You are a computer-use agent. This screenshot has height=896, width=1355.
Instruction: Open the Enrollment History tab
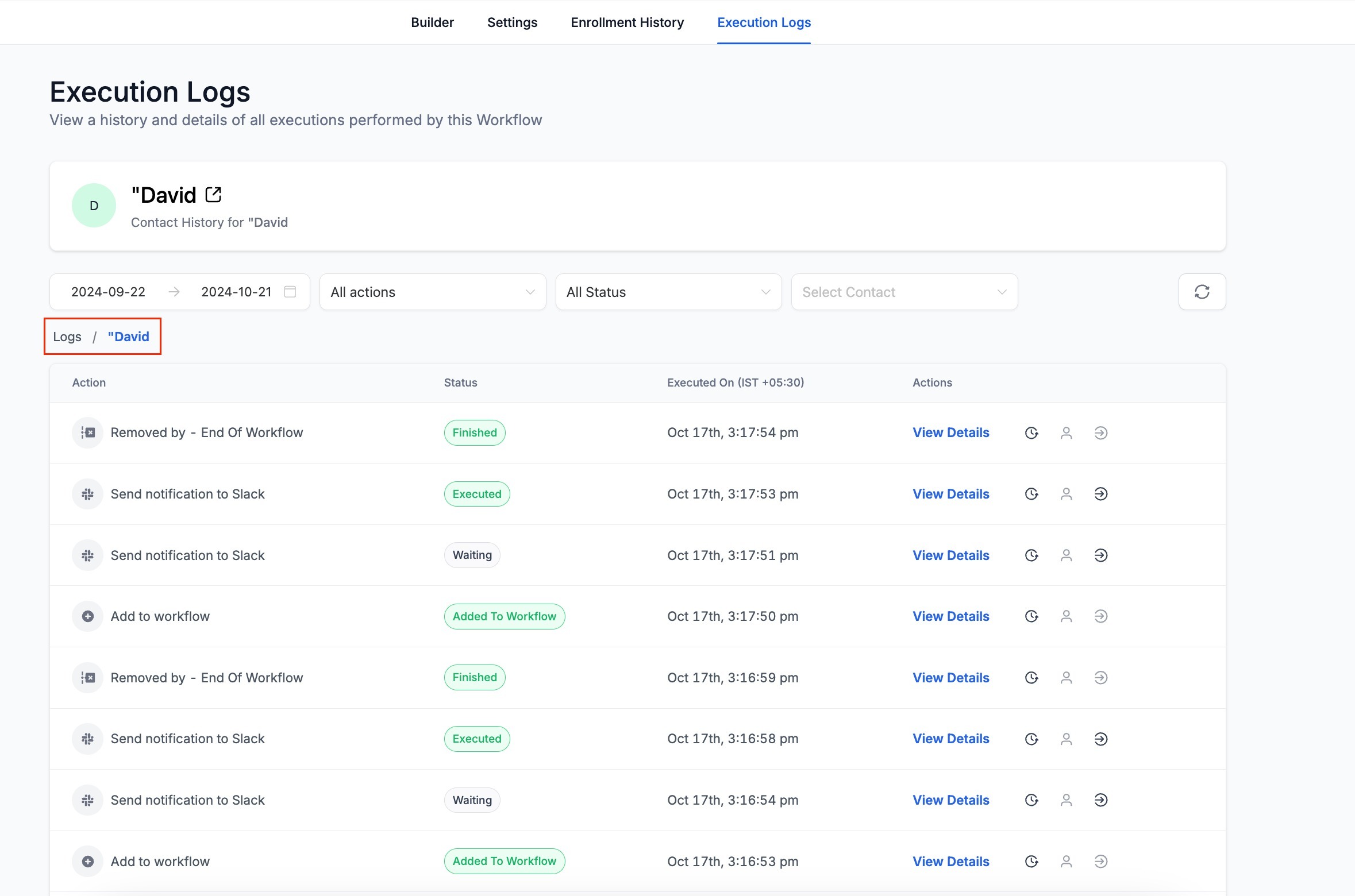(x=627, y=22)
